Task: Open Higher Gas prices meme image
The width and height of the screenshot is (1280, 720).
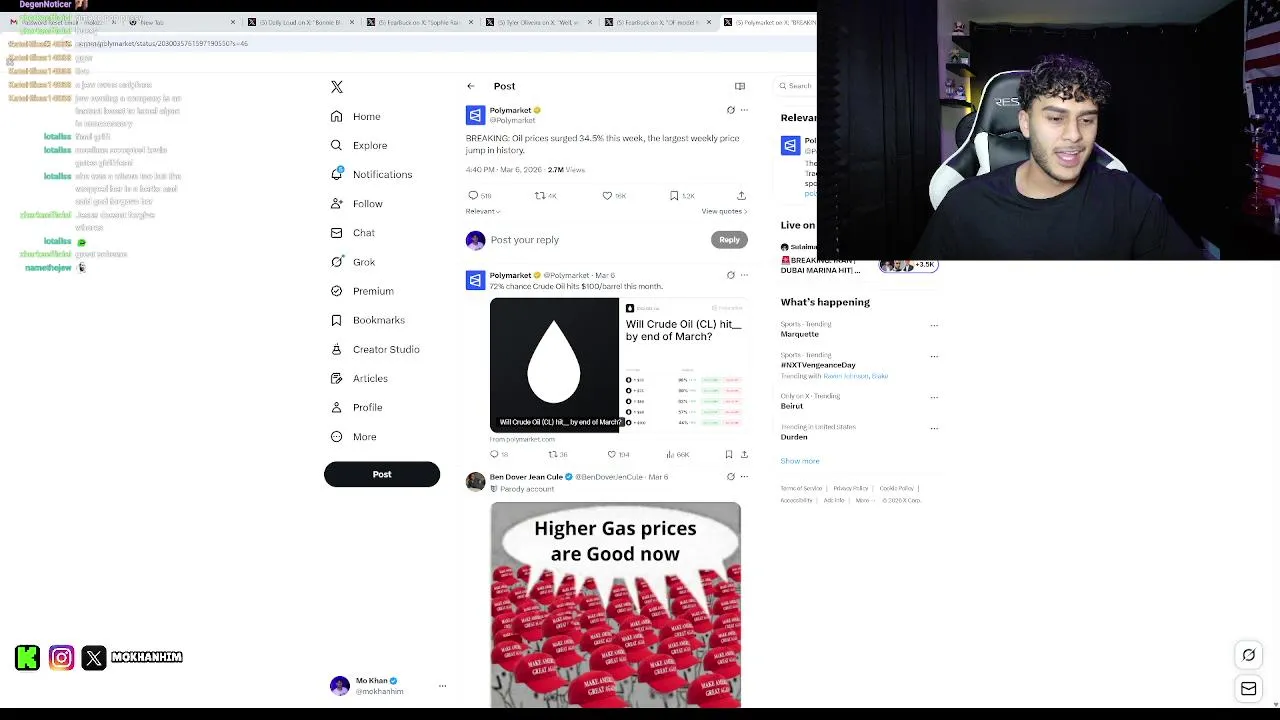Action: tap(616, 605)
